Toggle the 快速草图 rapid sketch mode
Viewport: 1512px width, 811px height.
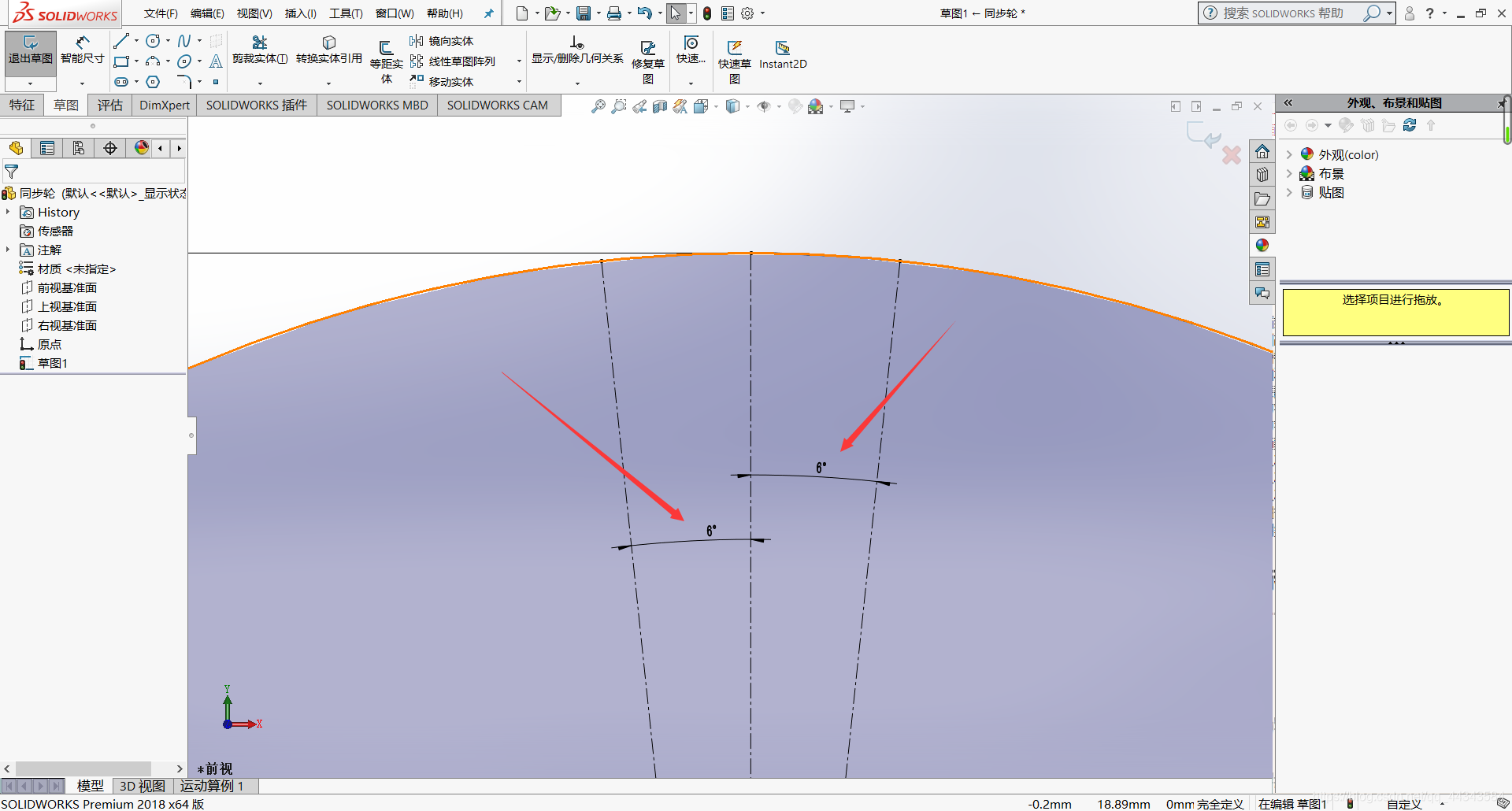(x=734, y=55)
